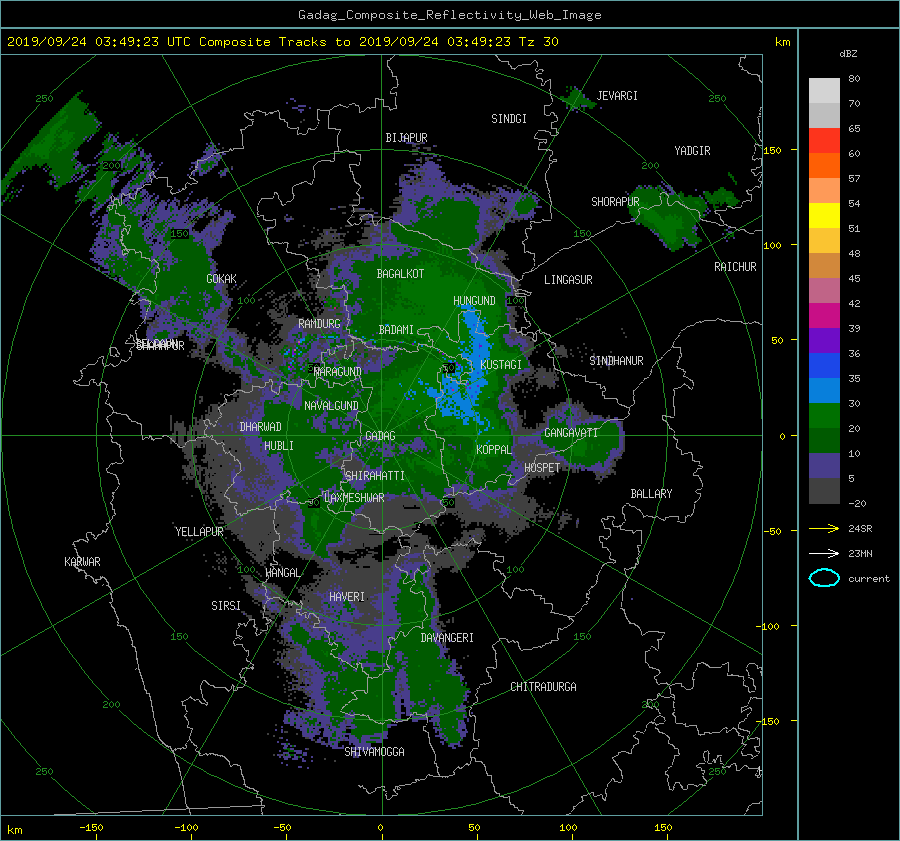The height and width of the screenshot is (841, 900).
Task: Click the GADAG radar center label
Action: point(380,436)
